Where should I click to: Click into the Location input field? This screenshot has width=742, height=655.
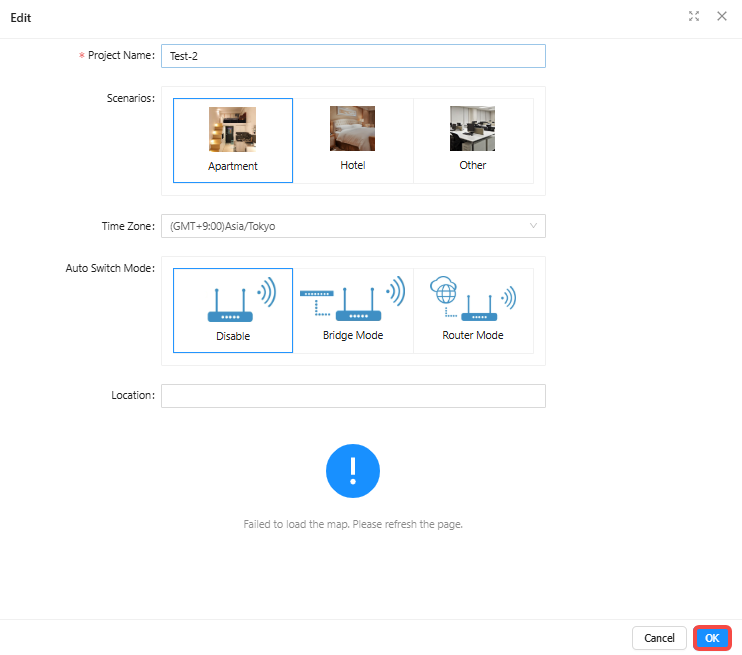coord(353,396)
